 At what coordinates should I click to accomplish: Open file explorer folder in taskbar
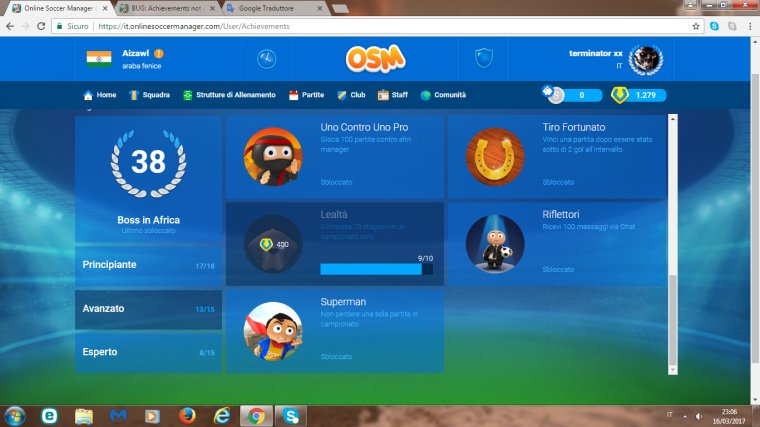(x=84, y=416)
